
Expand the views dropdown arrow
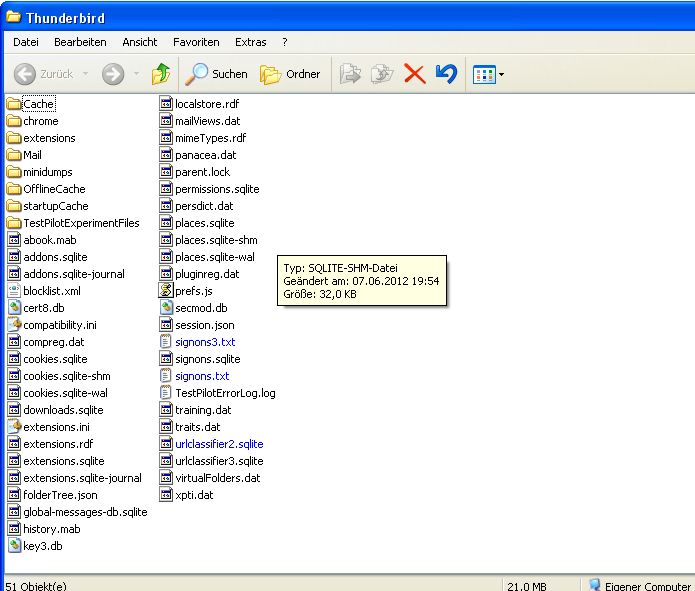pos(501,74)
